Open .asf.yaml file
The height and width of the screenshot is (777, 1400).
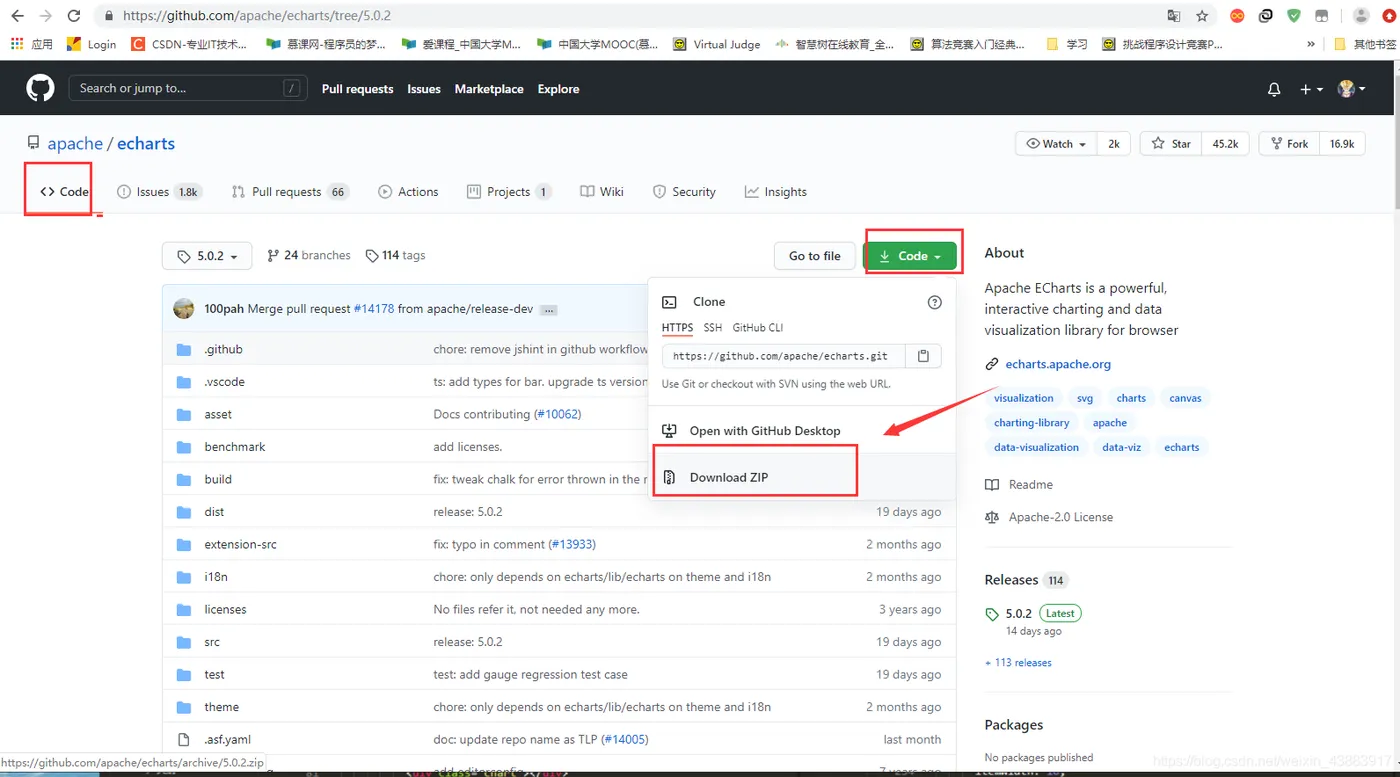(227, 739)
